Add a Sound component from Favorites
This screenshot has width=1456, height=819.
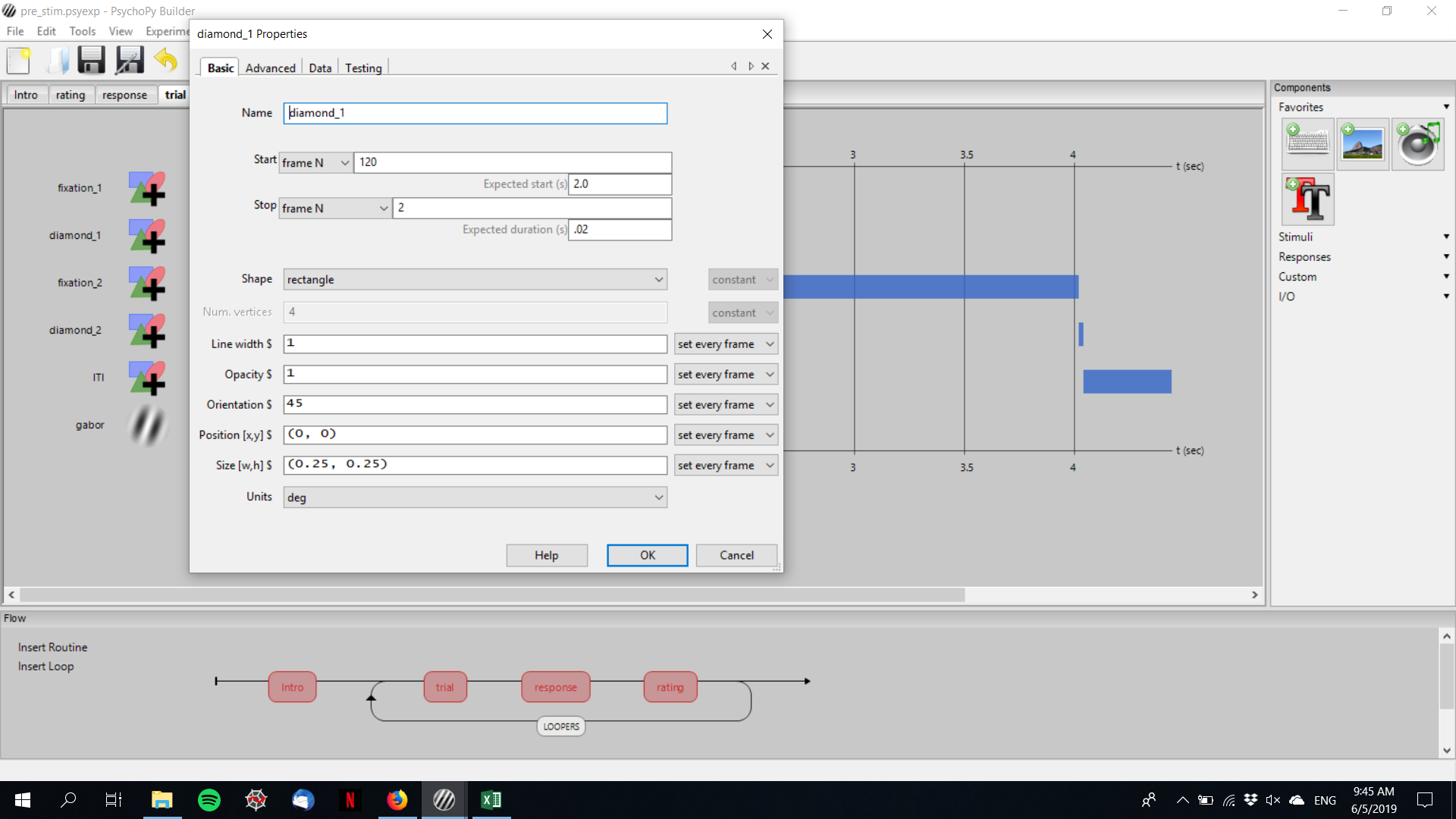click(x=1417, y=143)
